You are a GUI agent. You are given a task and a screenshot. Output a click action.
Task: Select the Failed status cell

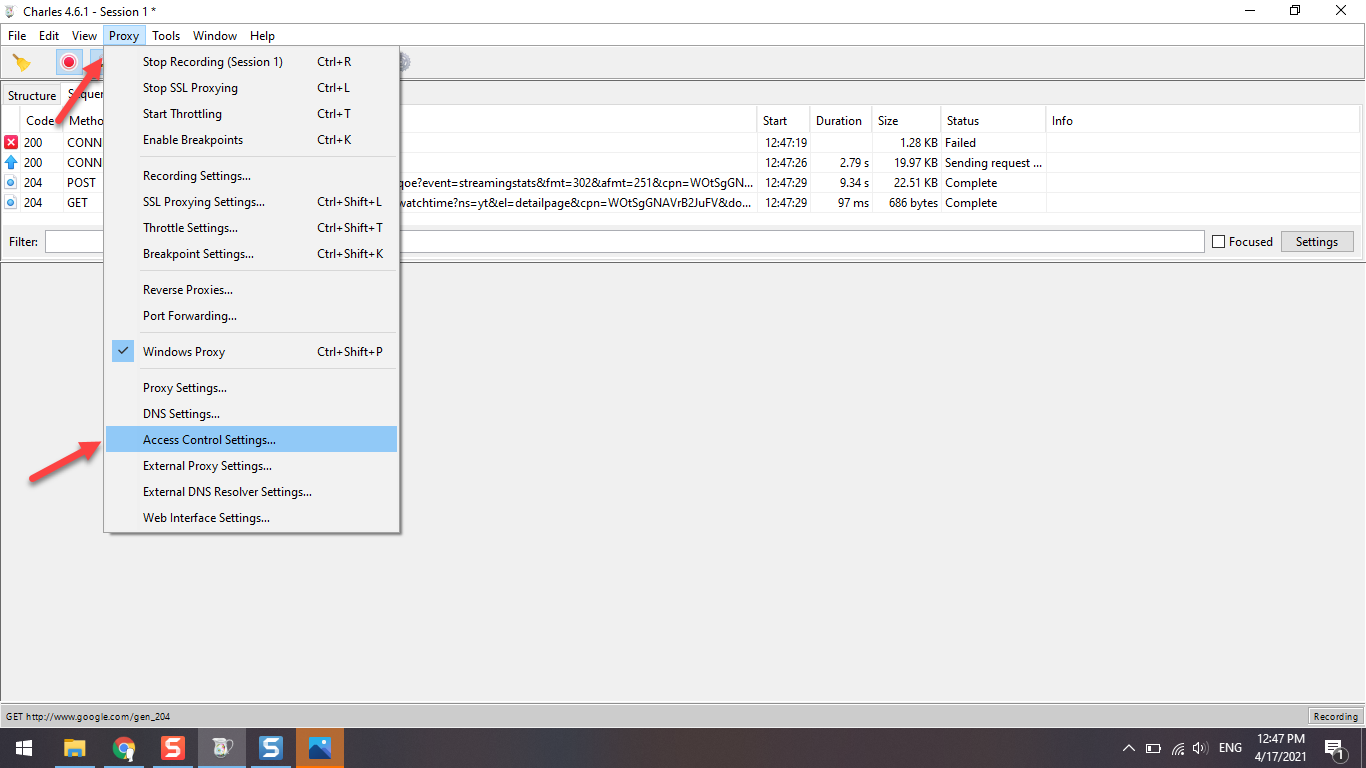point(993,143)
